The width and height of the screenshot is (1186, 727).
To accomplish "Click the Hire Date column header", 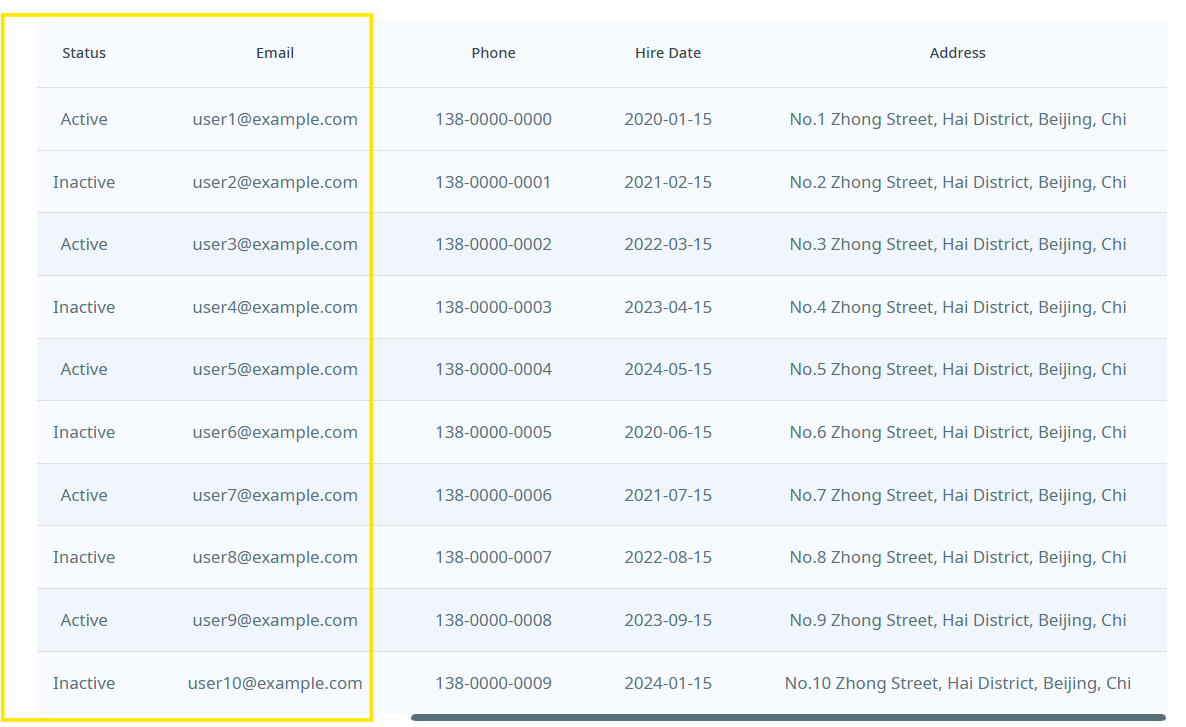I will pyautogui.click(x=668, y=53).
